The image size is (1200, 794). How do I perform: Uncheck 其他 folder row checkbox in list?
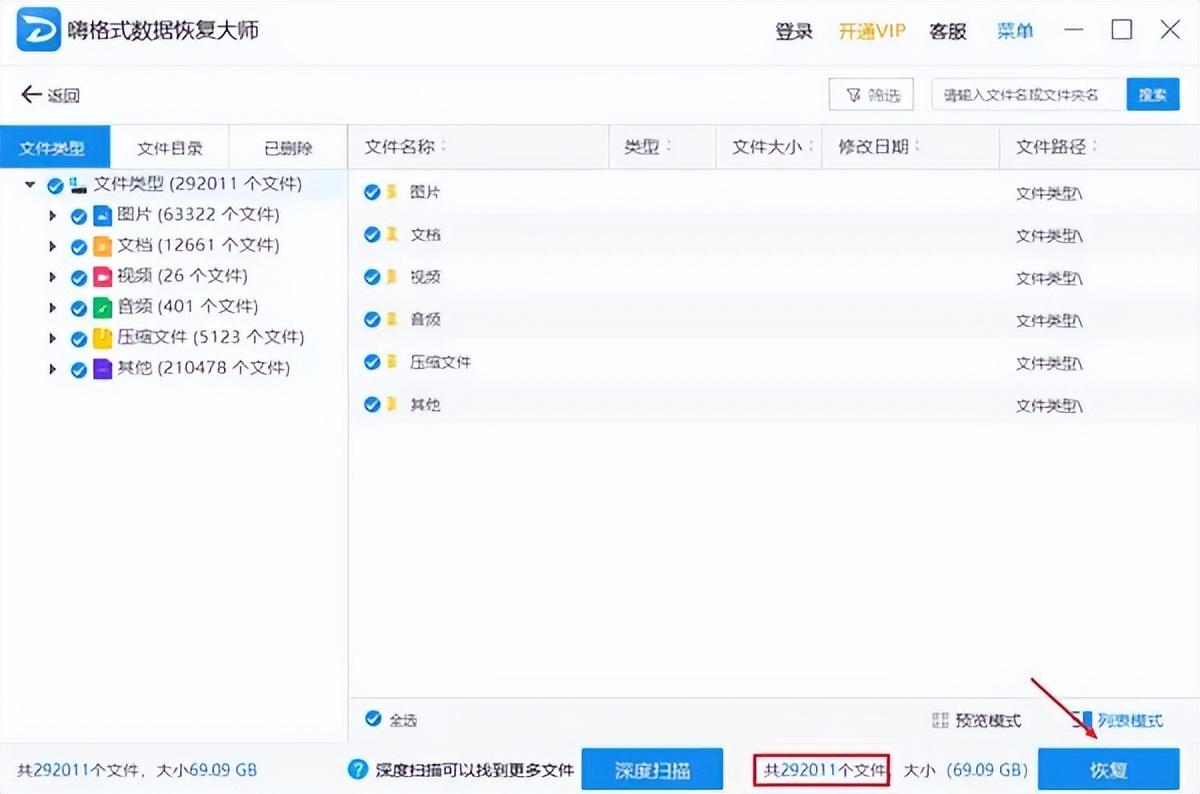tap(372, 405)
